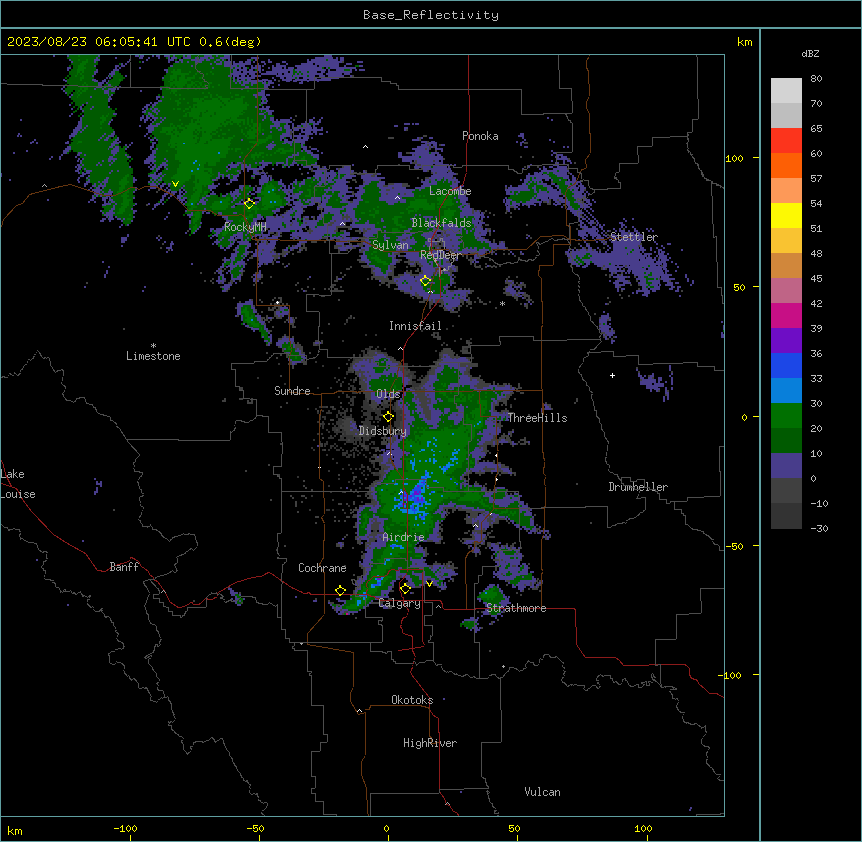
Task: Click the white plus marker west of Drumheller
Action: pyautogui.click(x=612, y=375)
